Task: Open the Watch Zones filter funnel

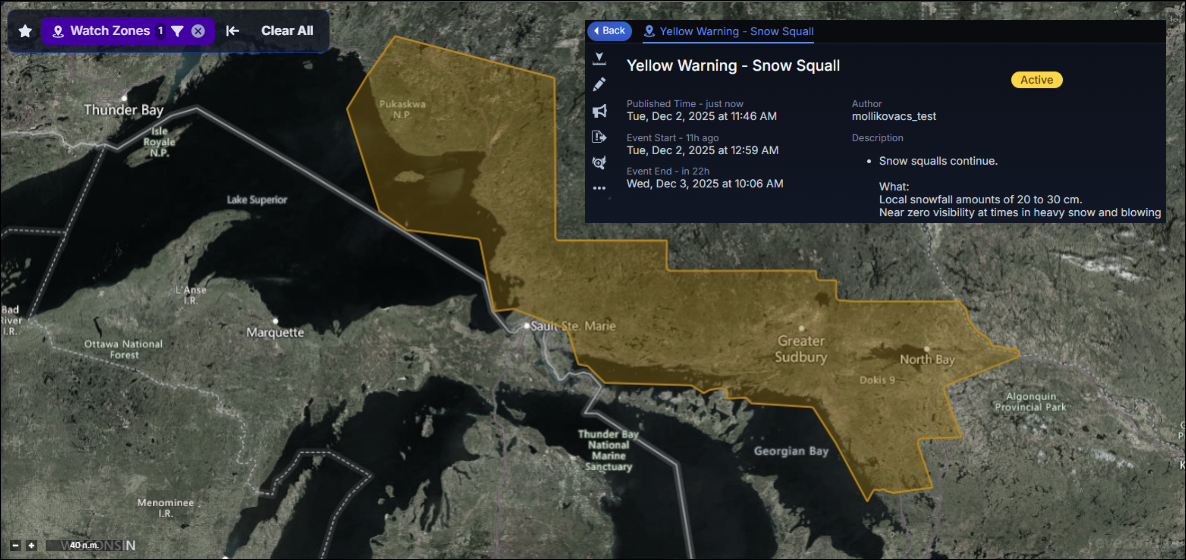Action: pyautogui.click(x=177, y=31)
